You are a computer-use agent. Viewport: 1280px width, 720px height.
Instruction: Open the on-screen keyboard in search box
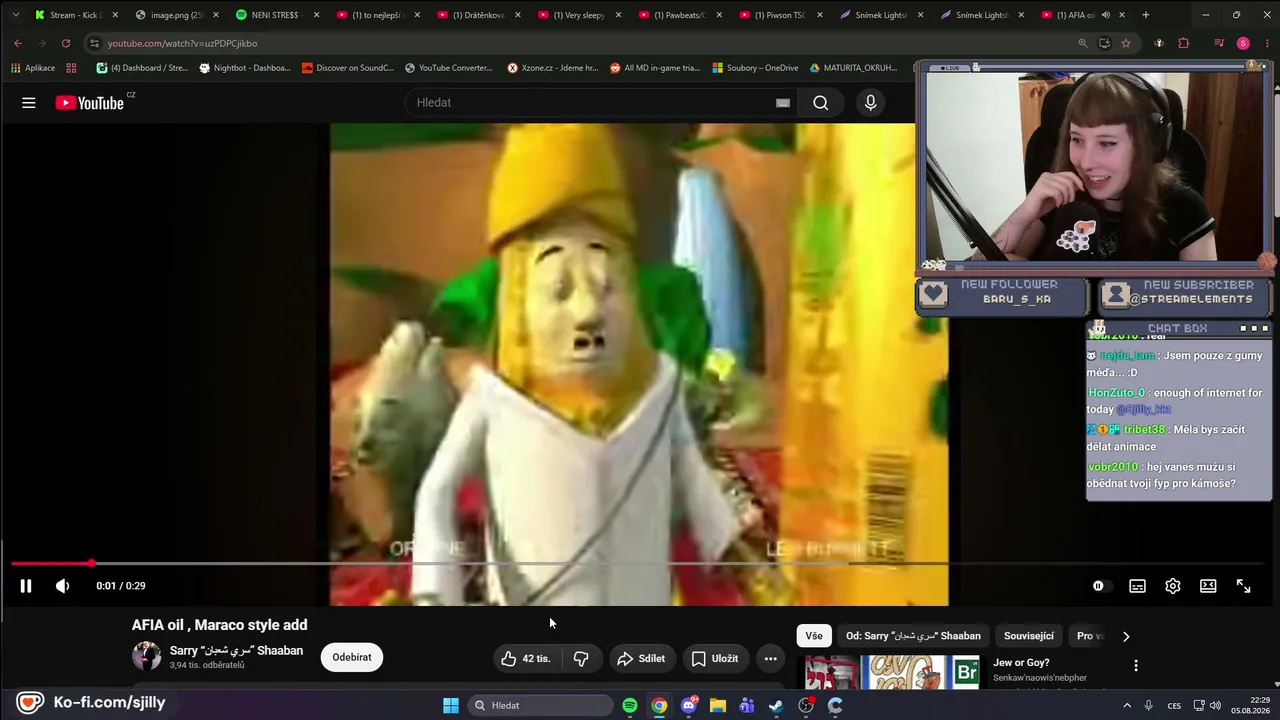tap(783, 103)
